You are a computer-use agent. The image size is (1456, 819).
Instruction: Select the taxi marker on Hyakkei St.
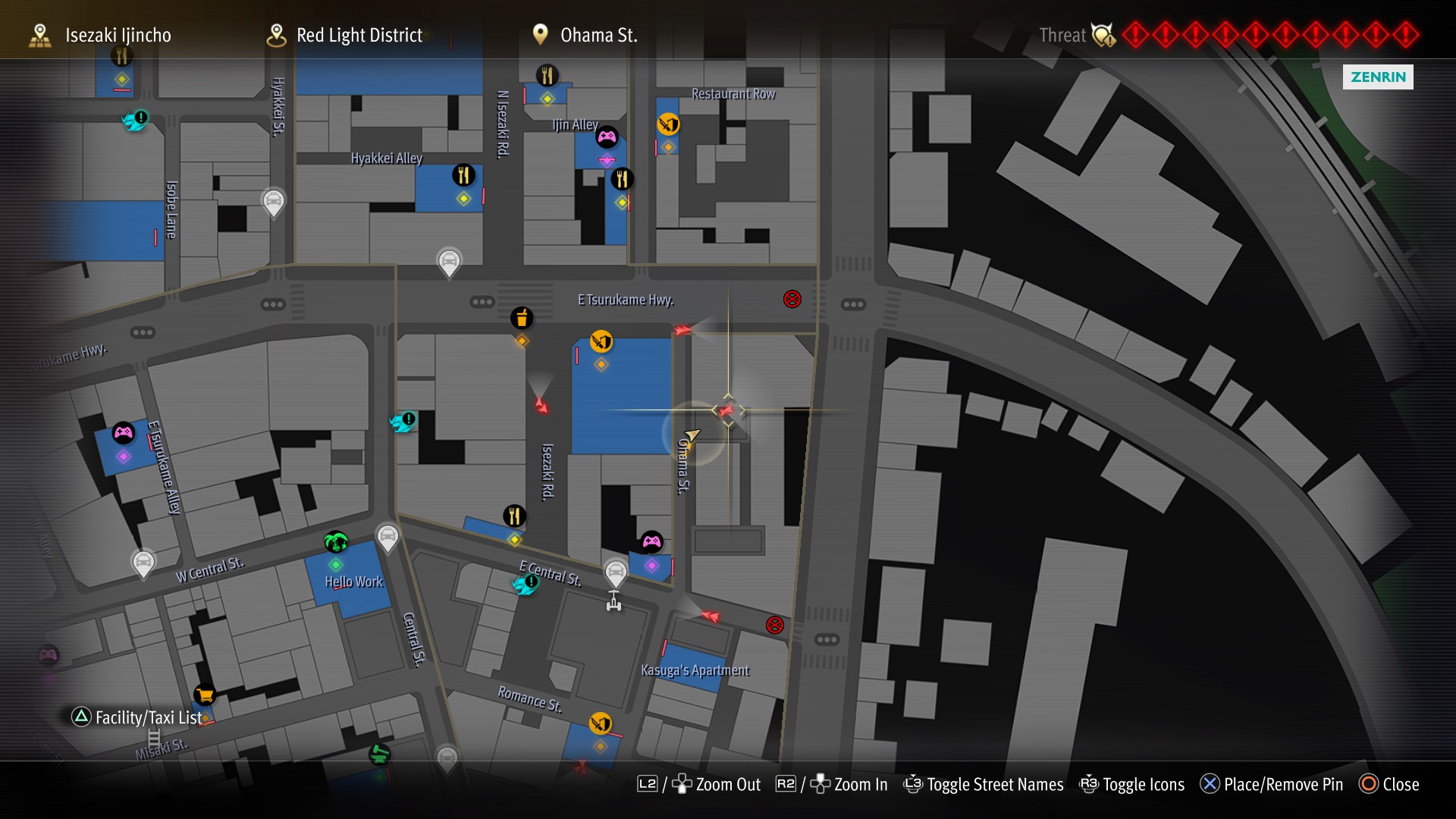(x=273, y=202)
